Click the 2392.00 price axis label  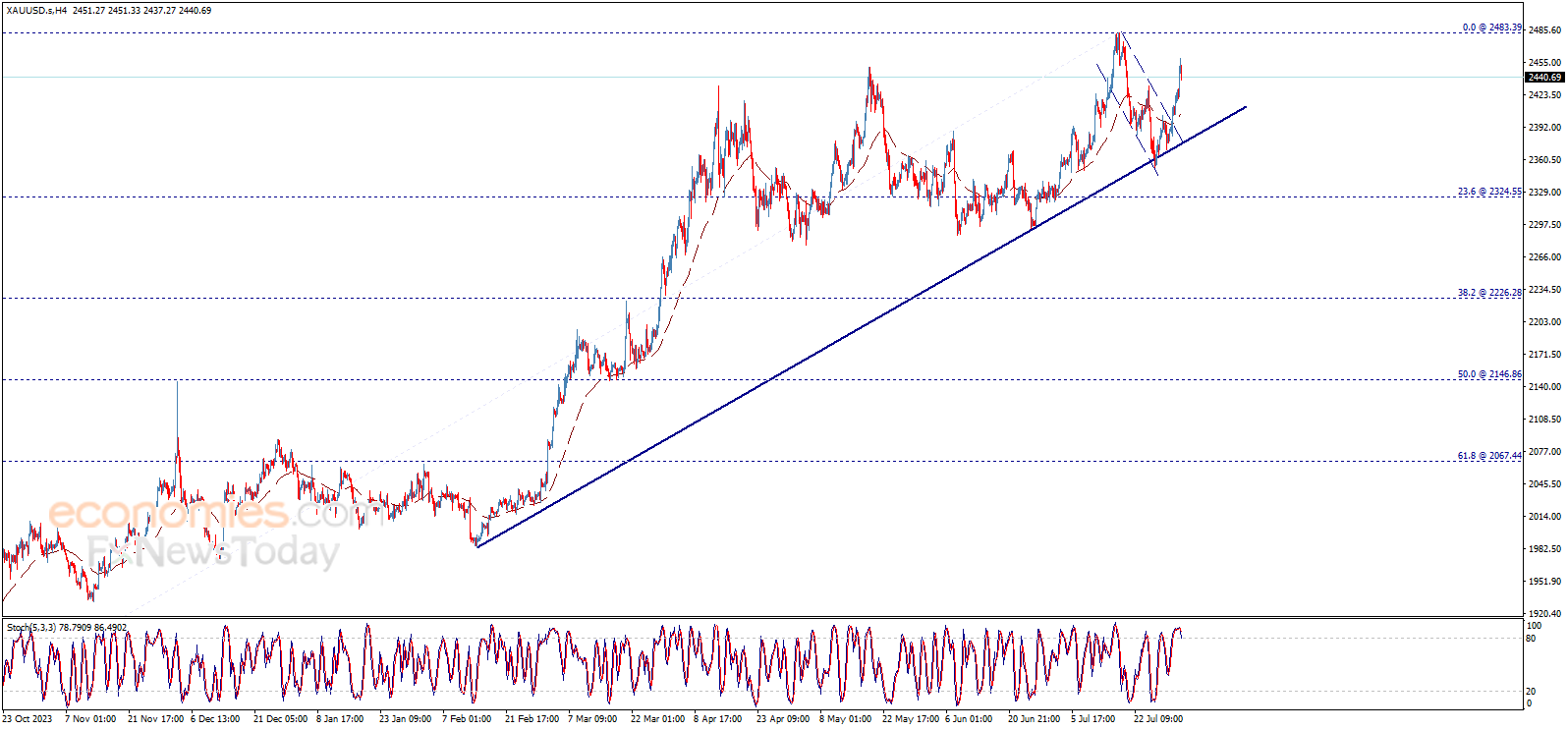(1544, 128)
